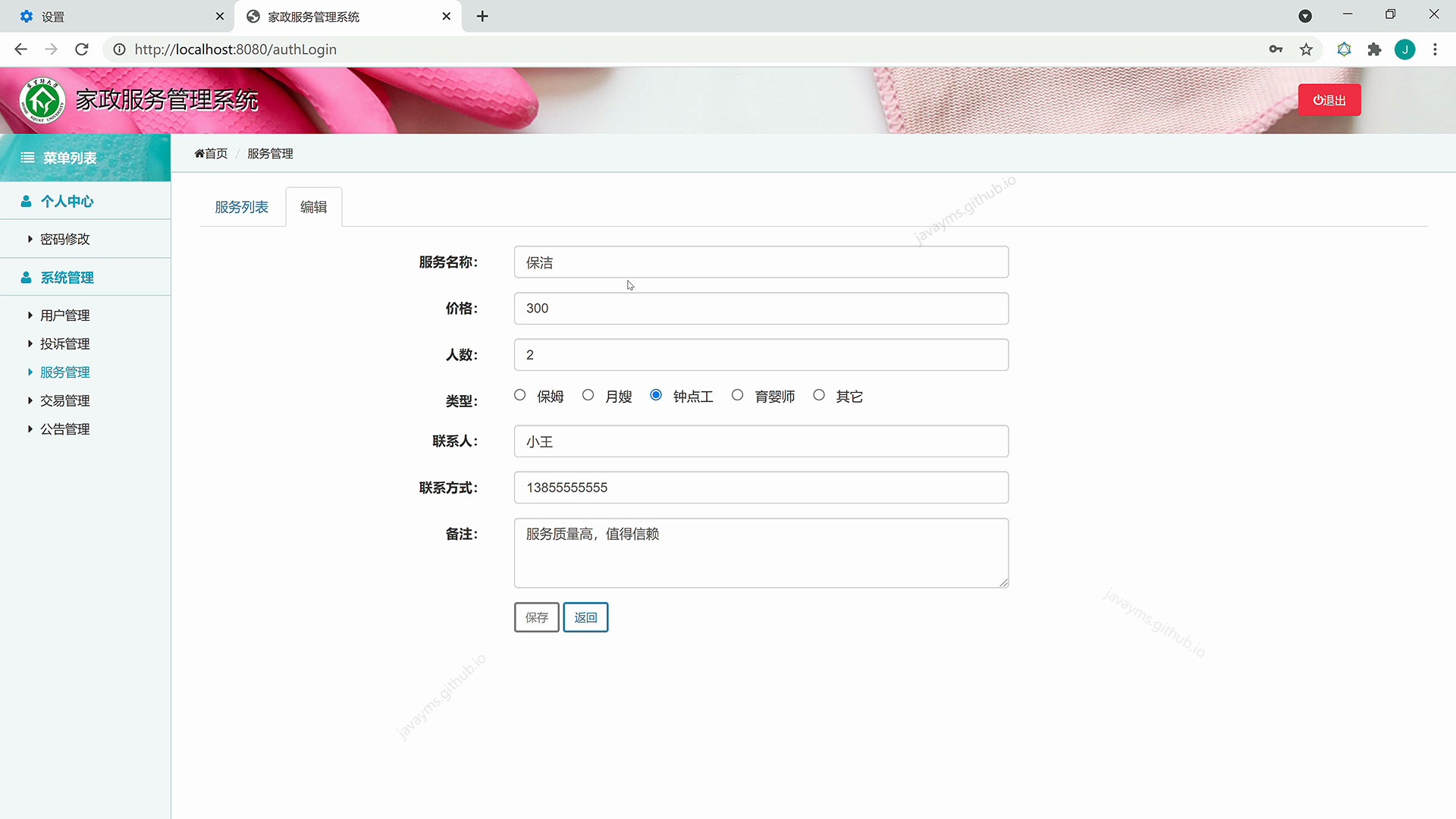This screenshot has width=1456, height=819.
Task: Select the 保姆 radio button
Action: (519, 395)
